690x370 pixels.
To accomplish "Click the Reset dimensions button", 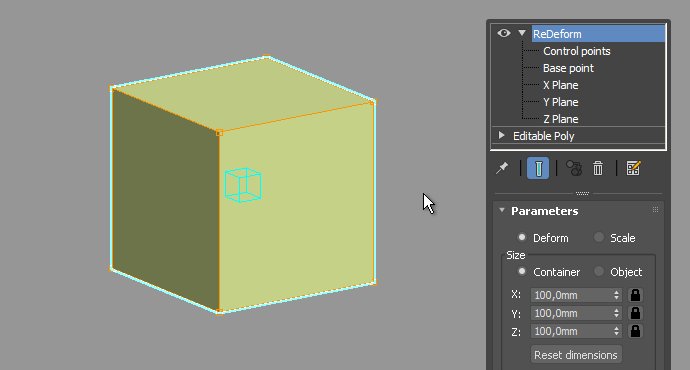I will [x=576, y=355].
